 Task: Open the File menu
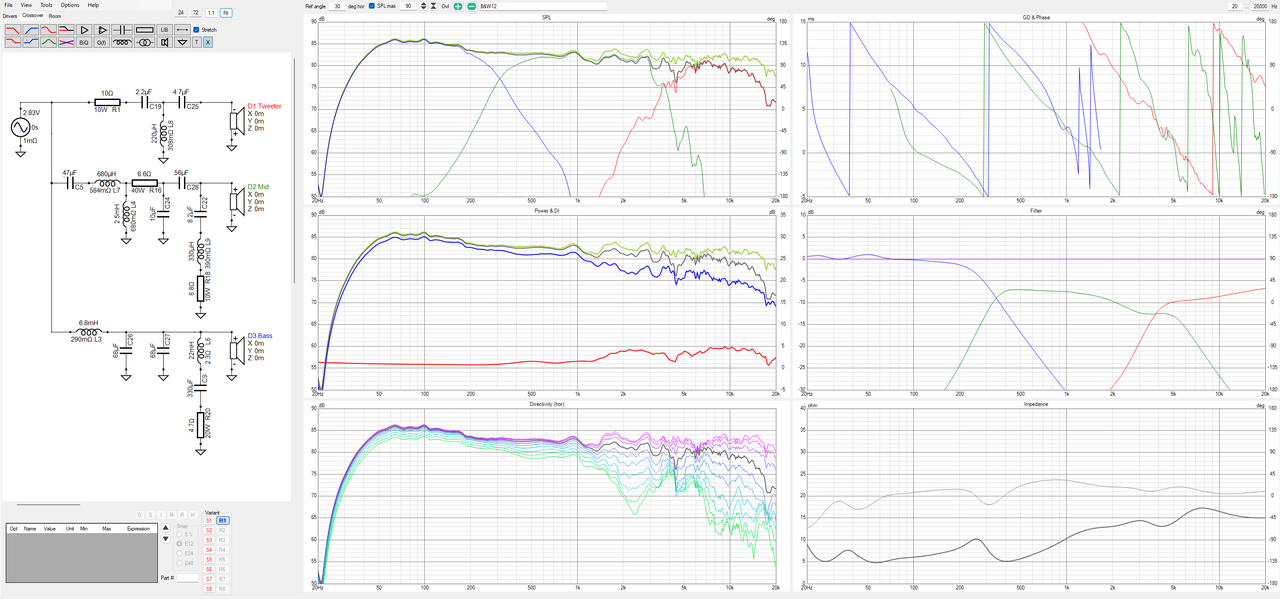click(x=8, y=5)
